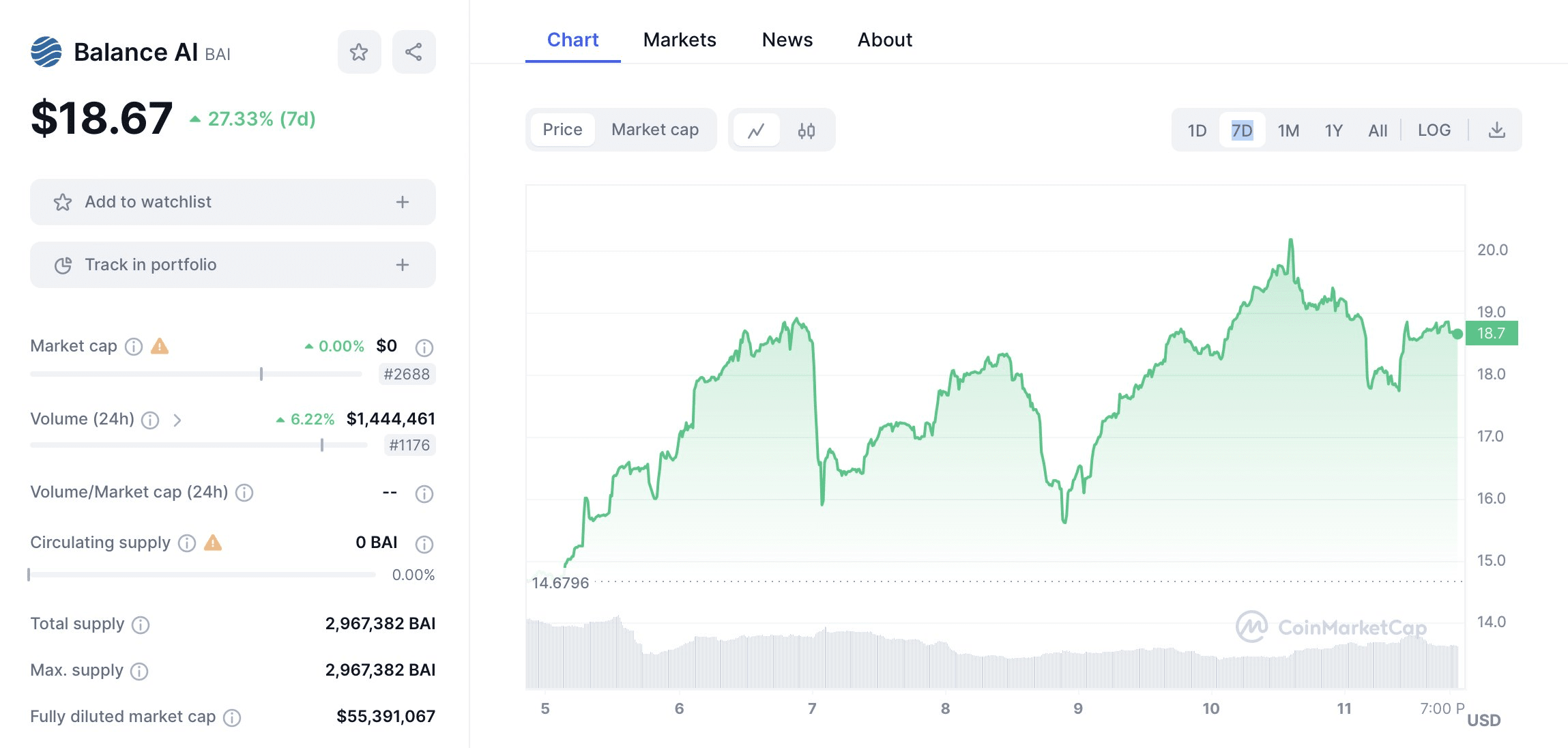Click the star favorite icon beside Balance AI
Viewport: 1568px width, 748px height.
(x=359, y=52)
